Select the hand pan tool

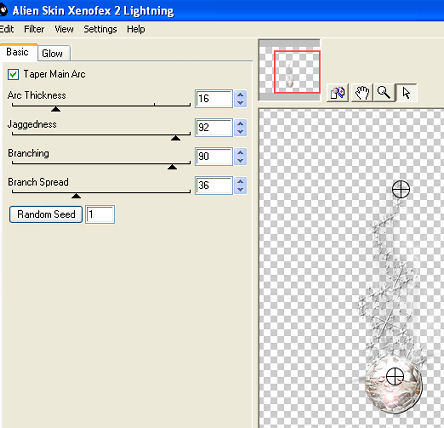tap(361, 92)
